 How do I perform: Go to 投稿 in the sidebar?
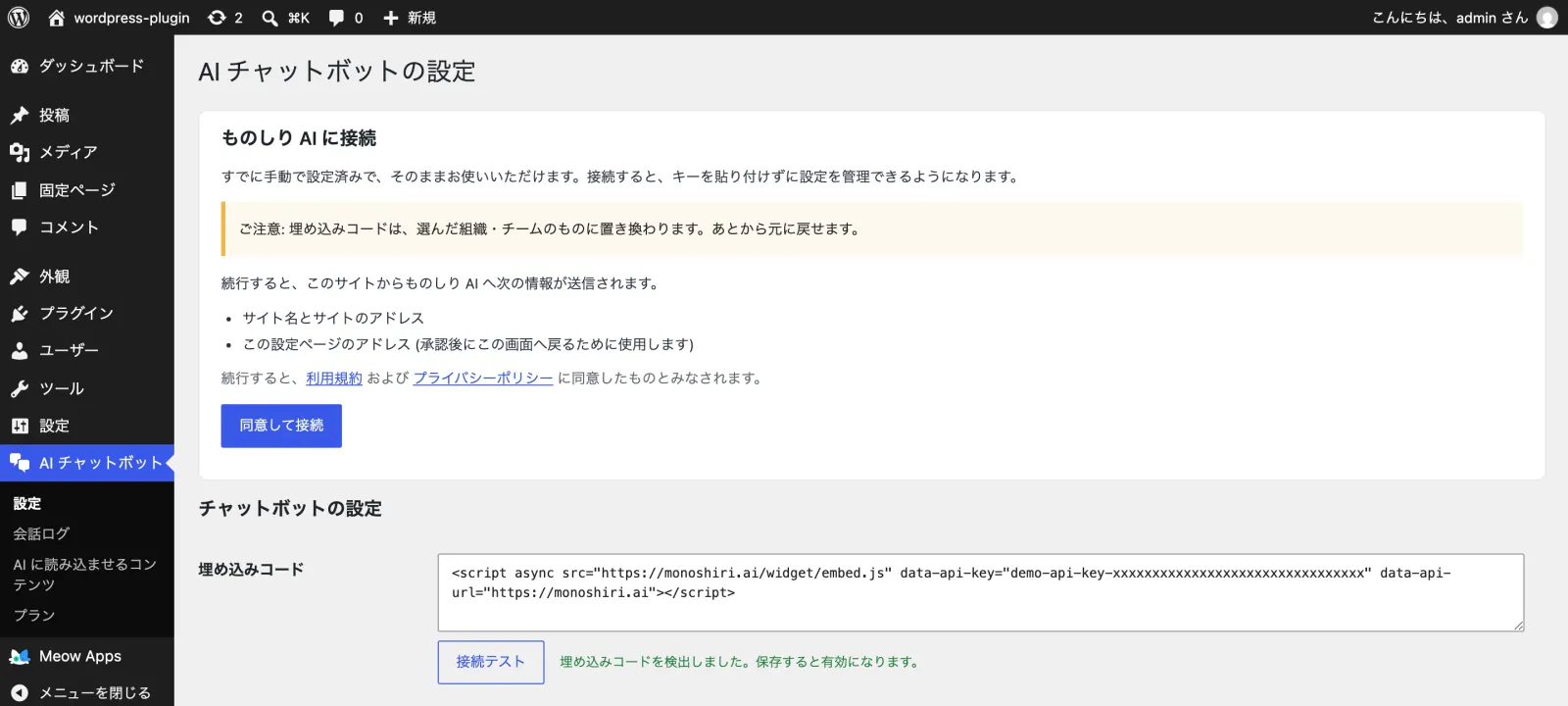point(87,115)
